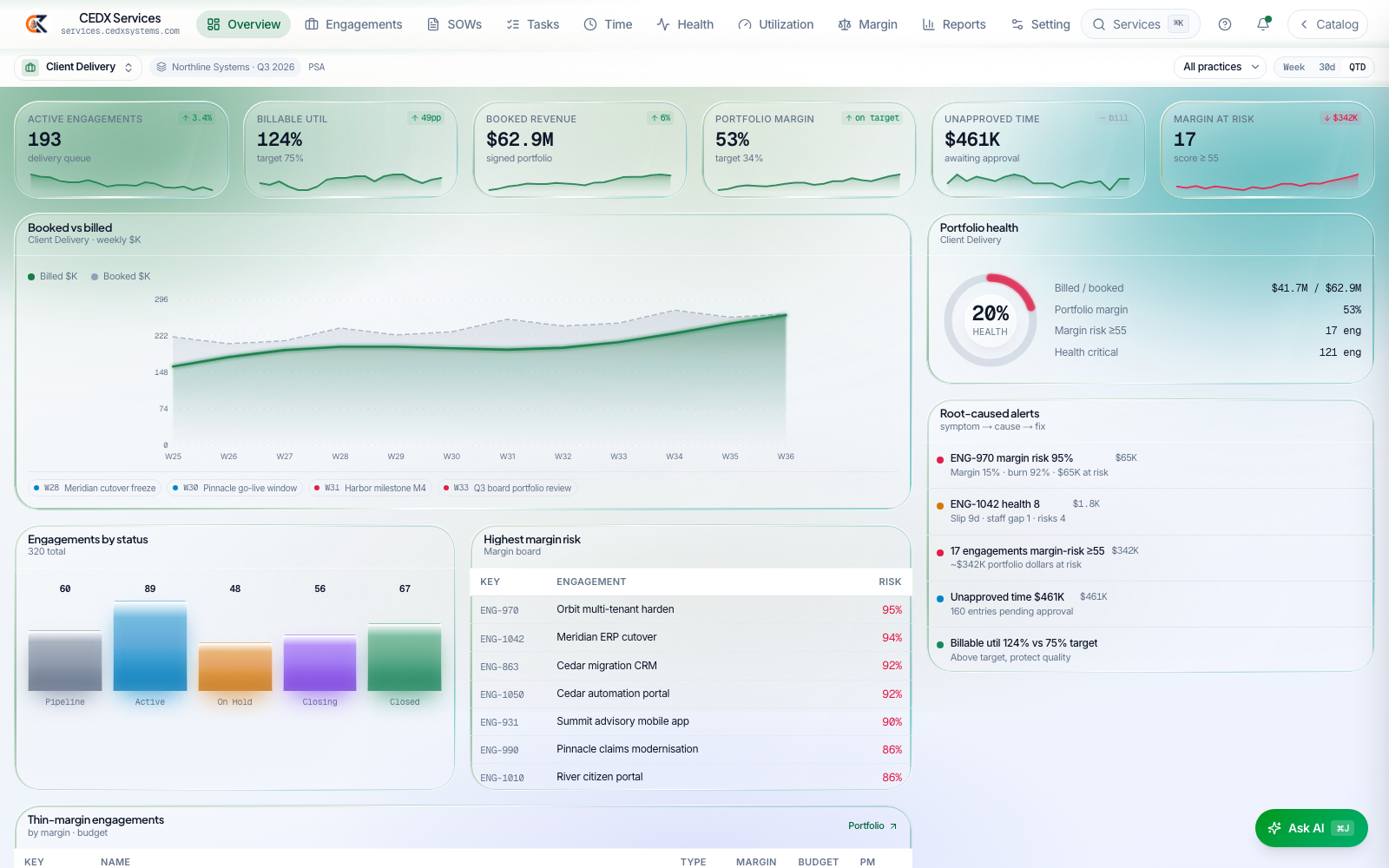Viewport: 1389px width, 868px height.
Task: Open the ENG-990 Pinnacle claims modernisation row
Action: (691, 749)
